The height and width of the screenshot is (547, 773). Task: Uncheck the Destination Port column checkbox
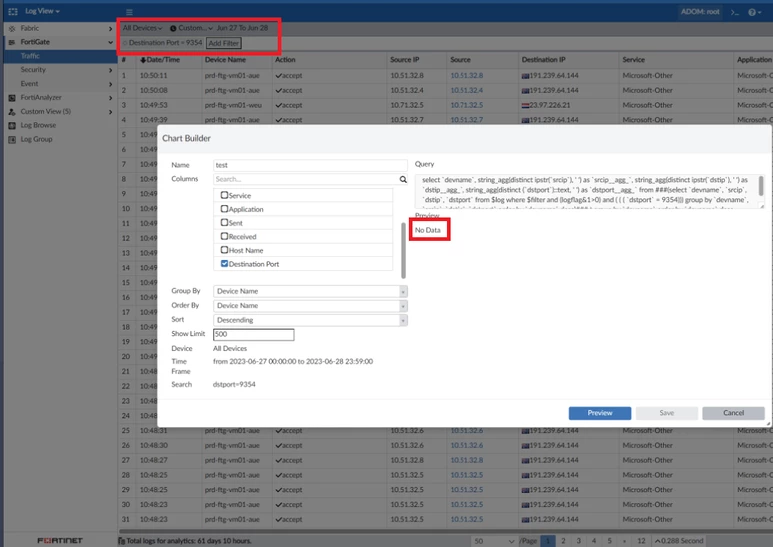(224, 264)
